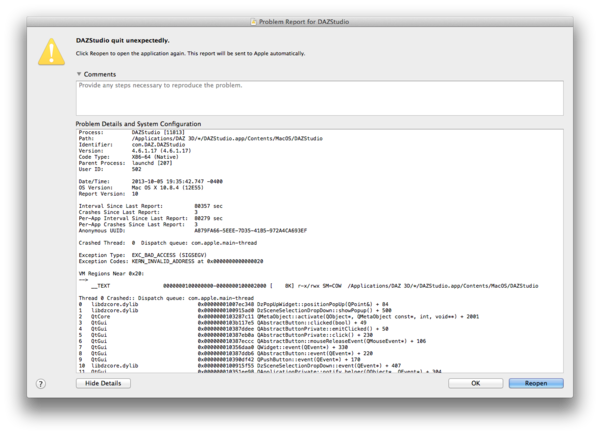Click the 'Process:' line in report
Image resolution: width=600 pixels, height=435 pixels.
coord(132,132)
